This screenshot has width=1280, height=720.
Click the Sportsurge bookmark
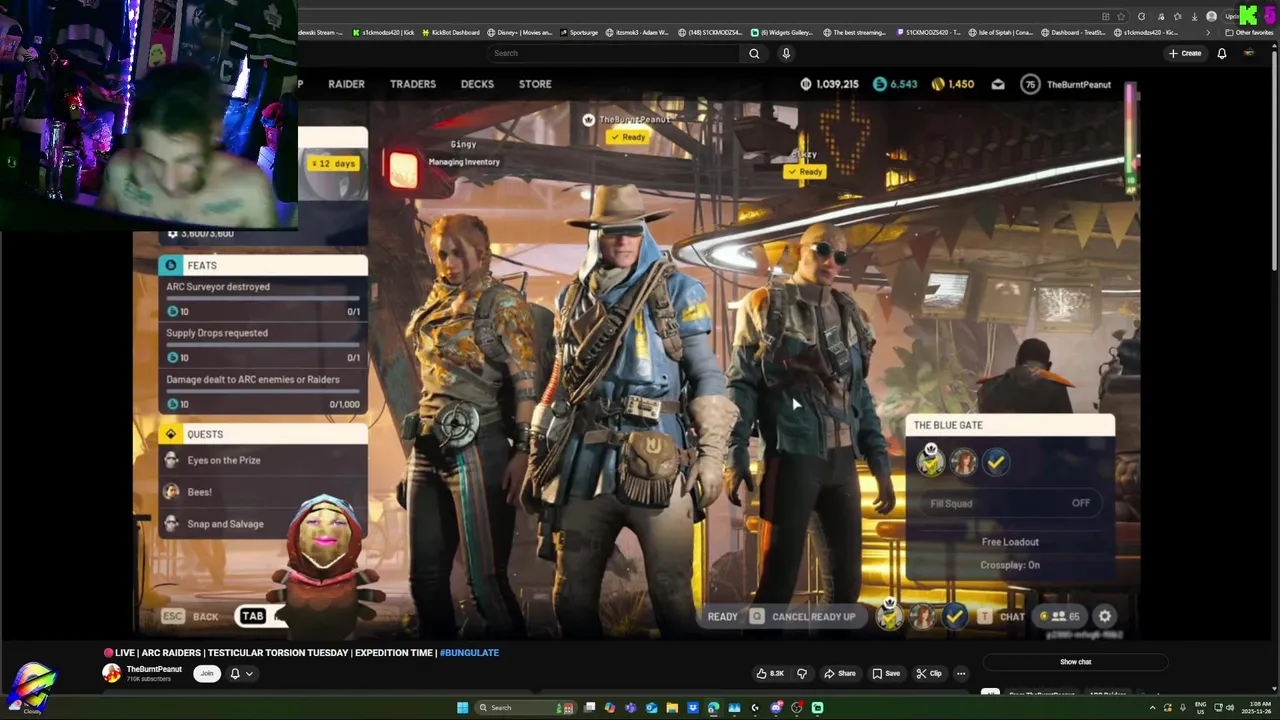click(579, 32)
